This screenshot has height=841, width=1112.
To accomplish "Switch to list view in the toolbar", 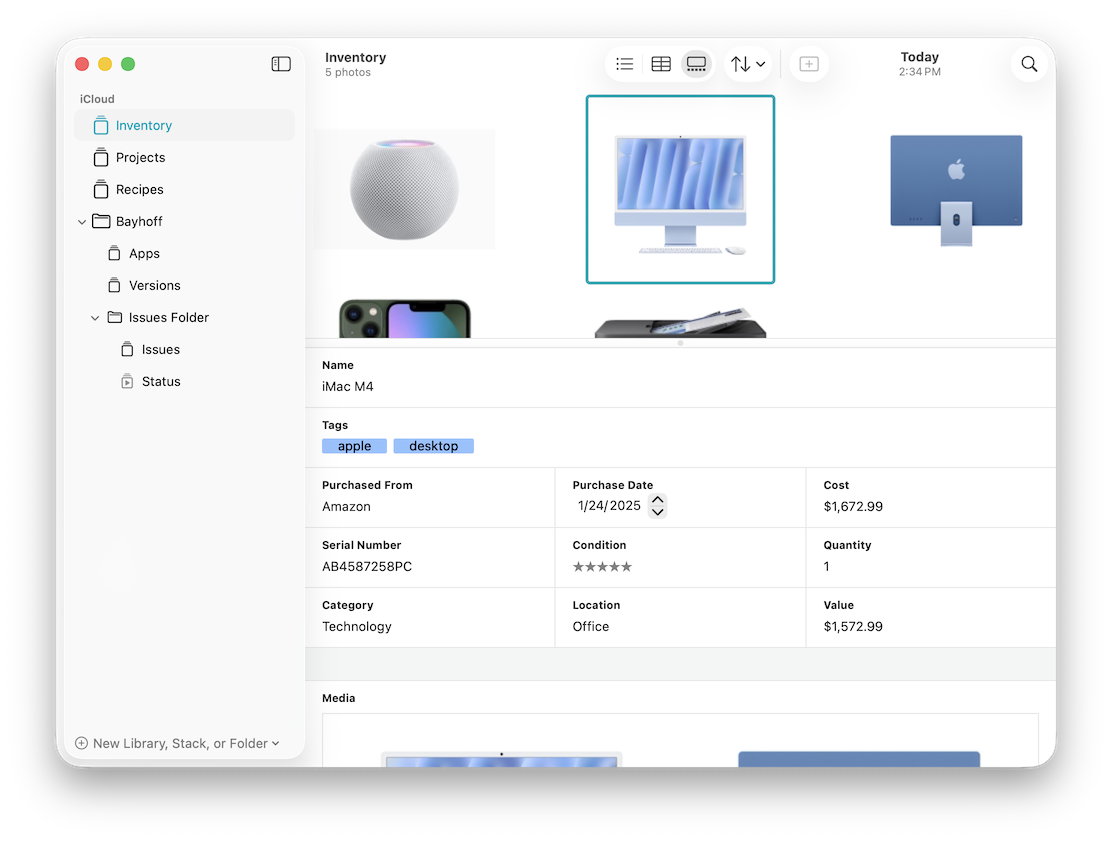I will pos(624,63).
